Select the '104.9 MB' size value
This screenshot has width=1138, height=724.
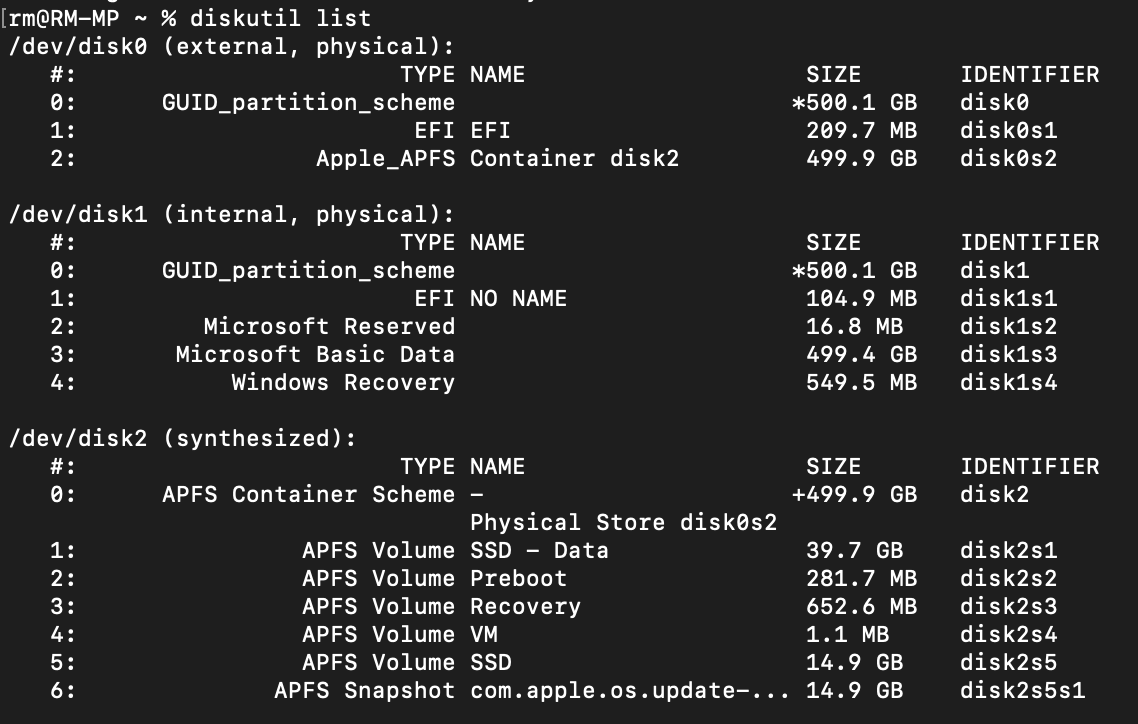pyautogui.click(x=861, y=298)
